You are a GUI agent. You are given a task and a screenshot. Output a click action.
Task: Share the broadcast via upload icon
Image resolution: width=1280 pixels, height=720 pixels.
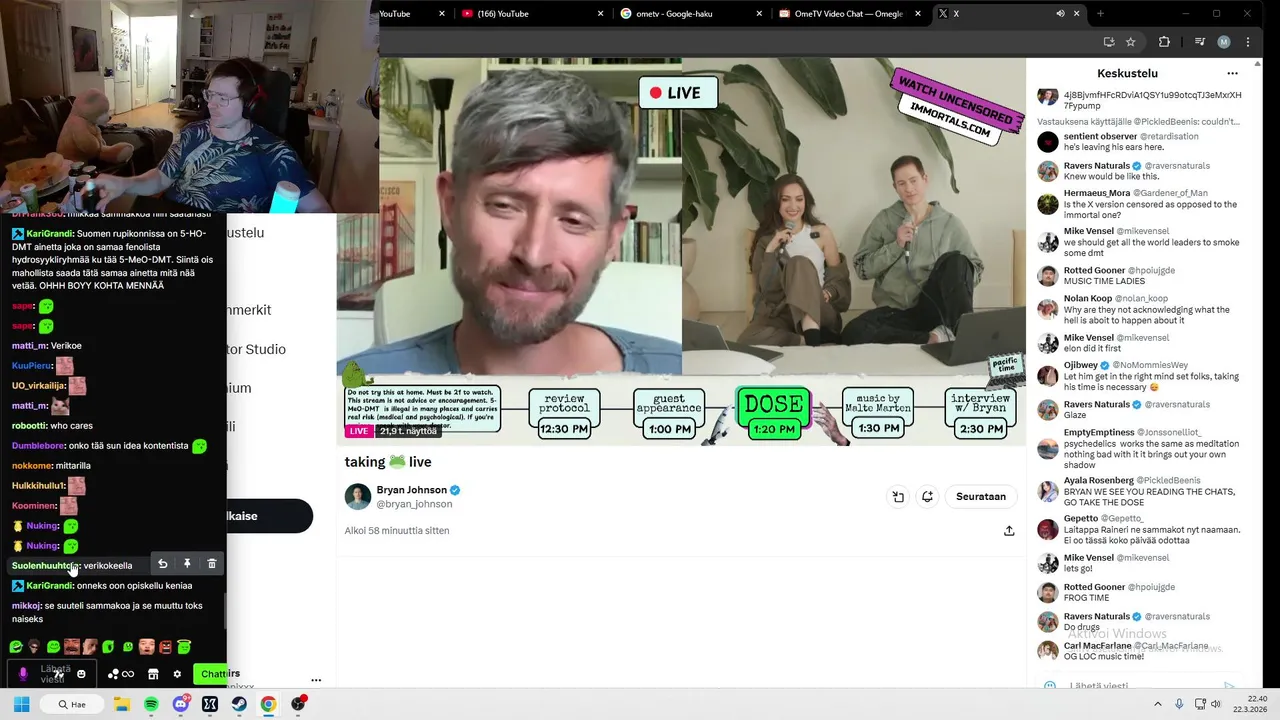(x=1009, y=531)
